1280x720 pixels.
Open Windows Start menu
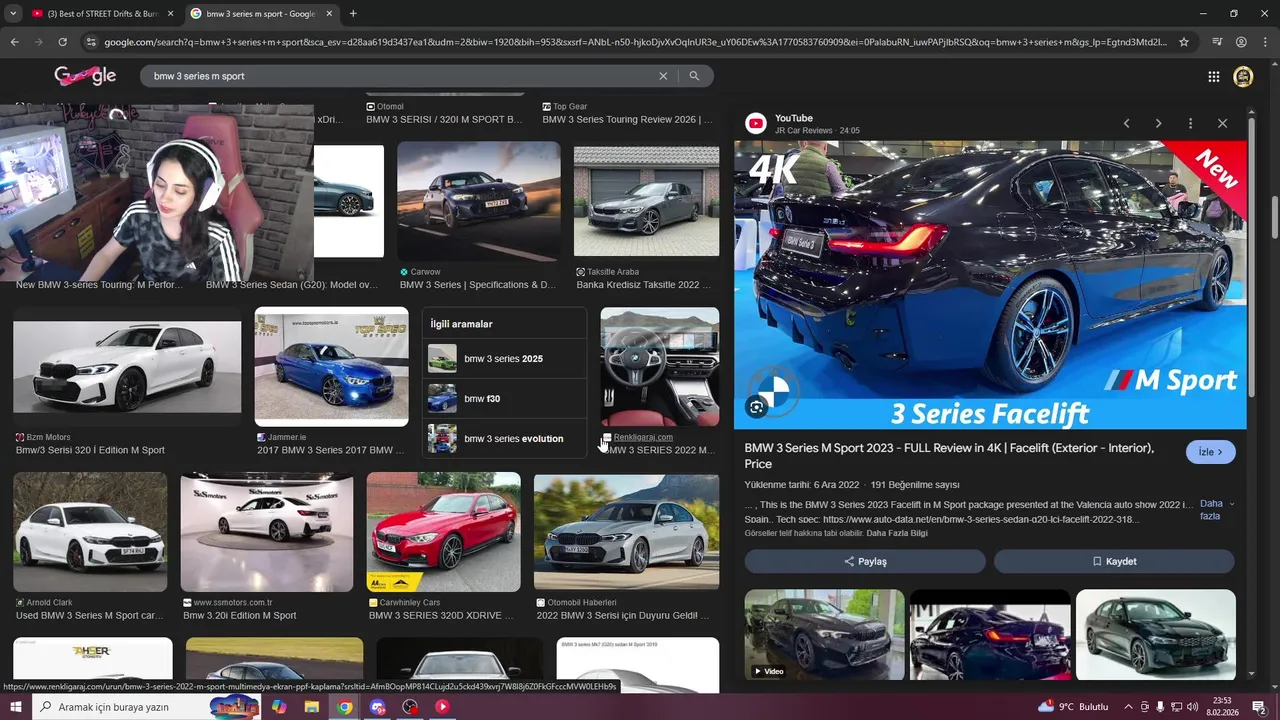click(x=15, y=707)
